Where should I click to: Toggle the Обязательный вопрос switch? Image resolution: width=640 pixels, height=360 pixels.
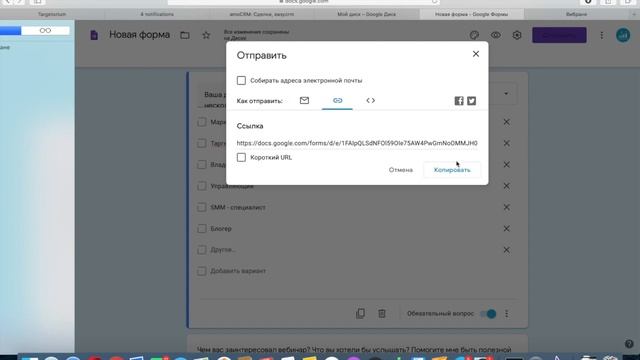pos(488,313)
